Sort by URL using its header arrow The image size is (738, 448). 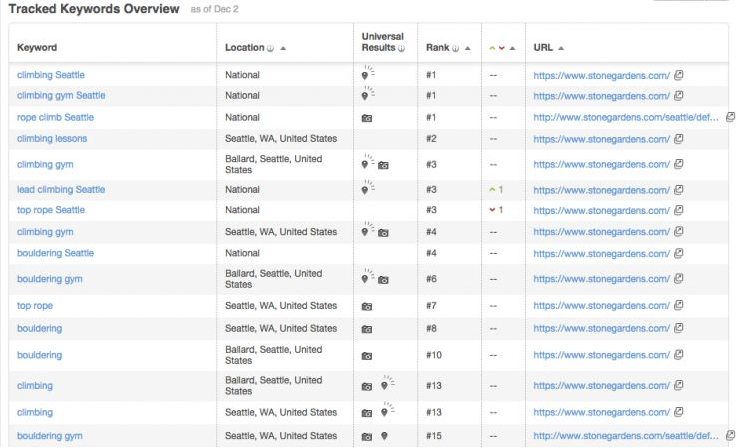(561, 48)
